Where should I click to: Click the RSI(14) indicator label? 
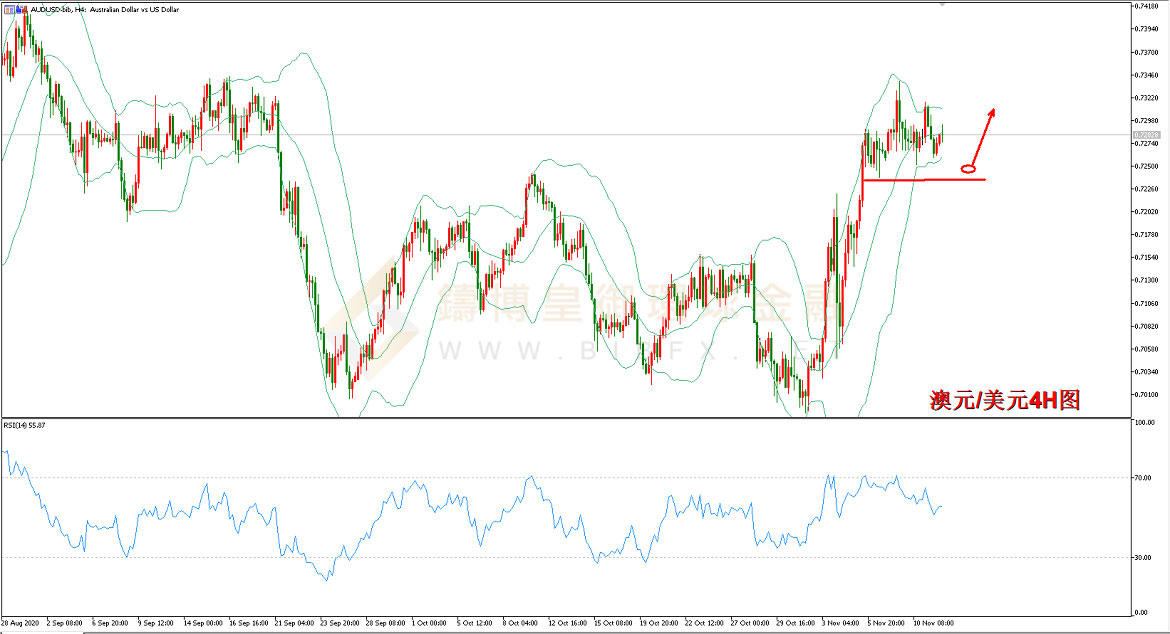pos(25,425)
